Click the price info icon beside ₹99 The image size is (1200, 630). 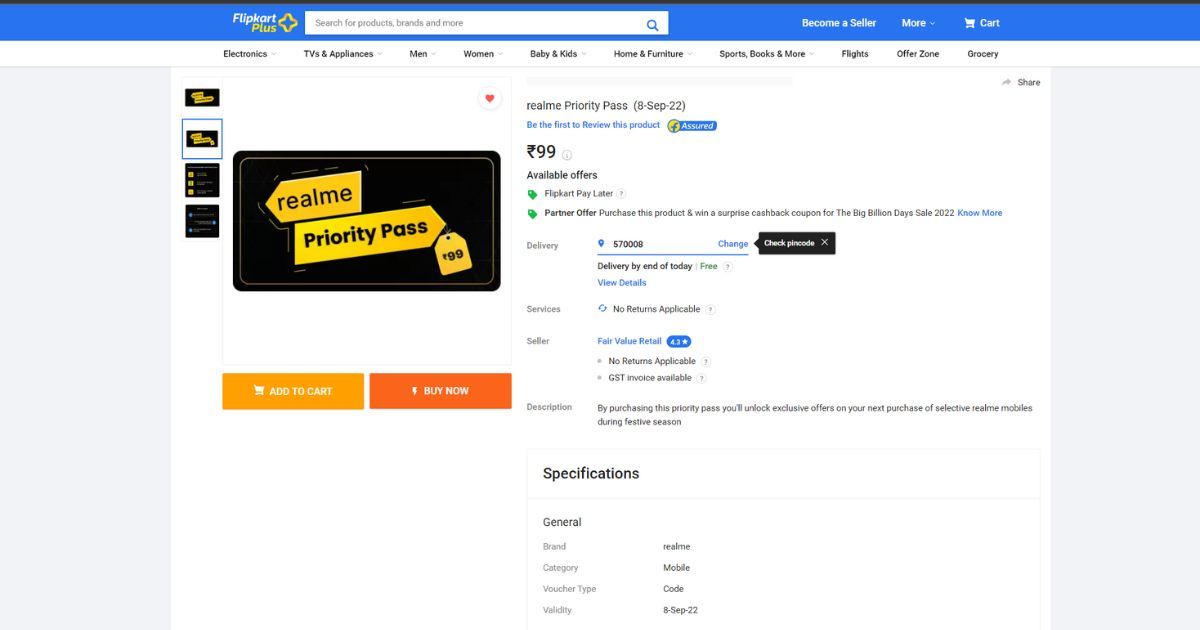[x=567, y=155]
